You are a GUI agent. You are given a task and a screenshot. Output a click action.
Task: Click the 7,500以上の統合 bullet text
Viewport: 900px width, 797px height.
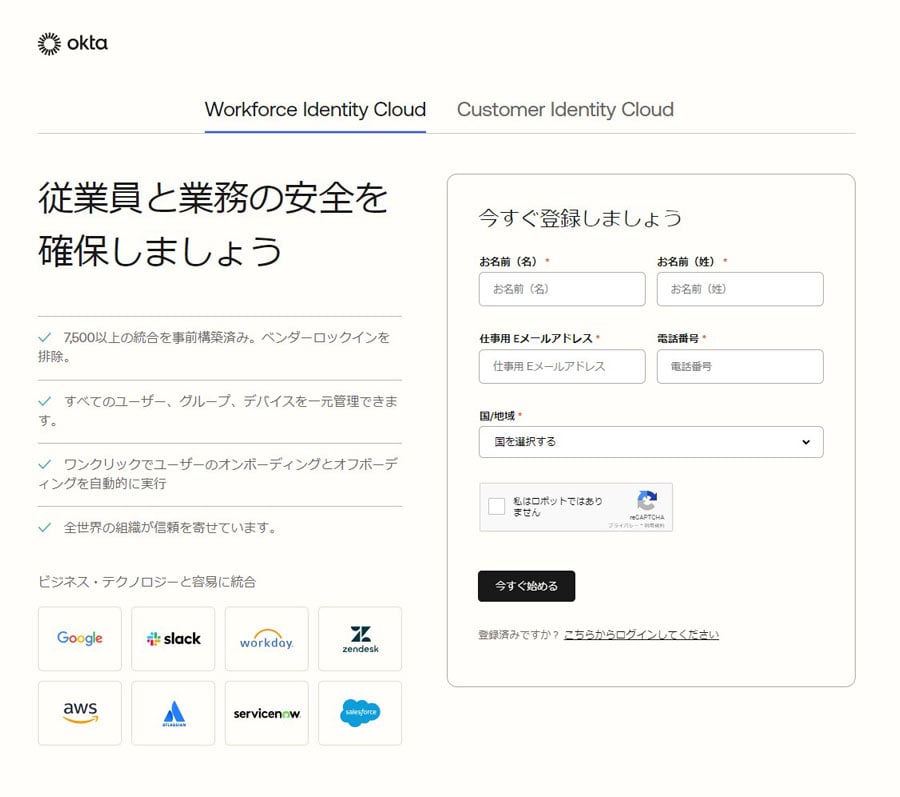click(214, 347)
